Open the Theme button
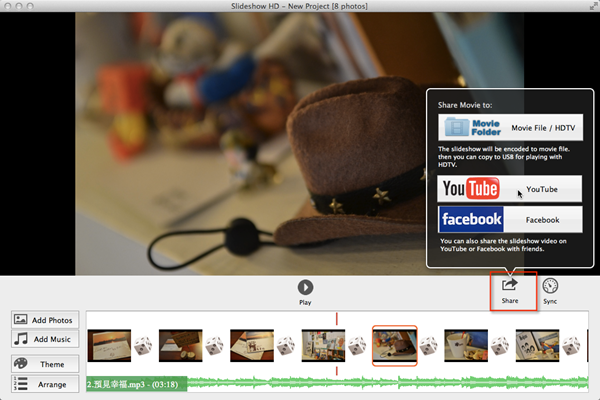Image resolution: width=600 pixels, height=400 pixels. (45, 364)
